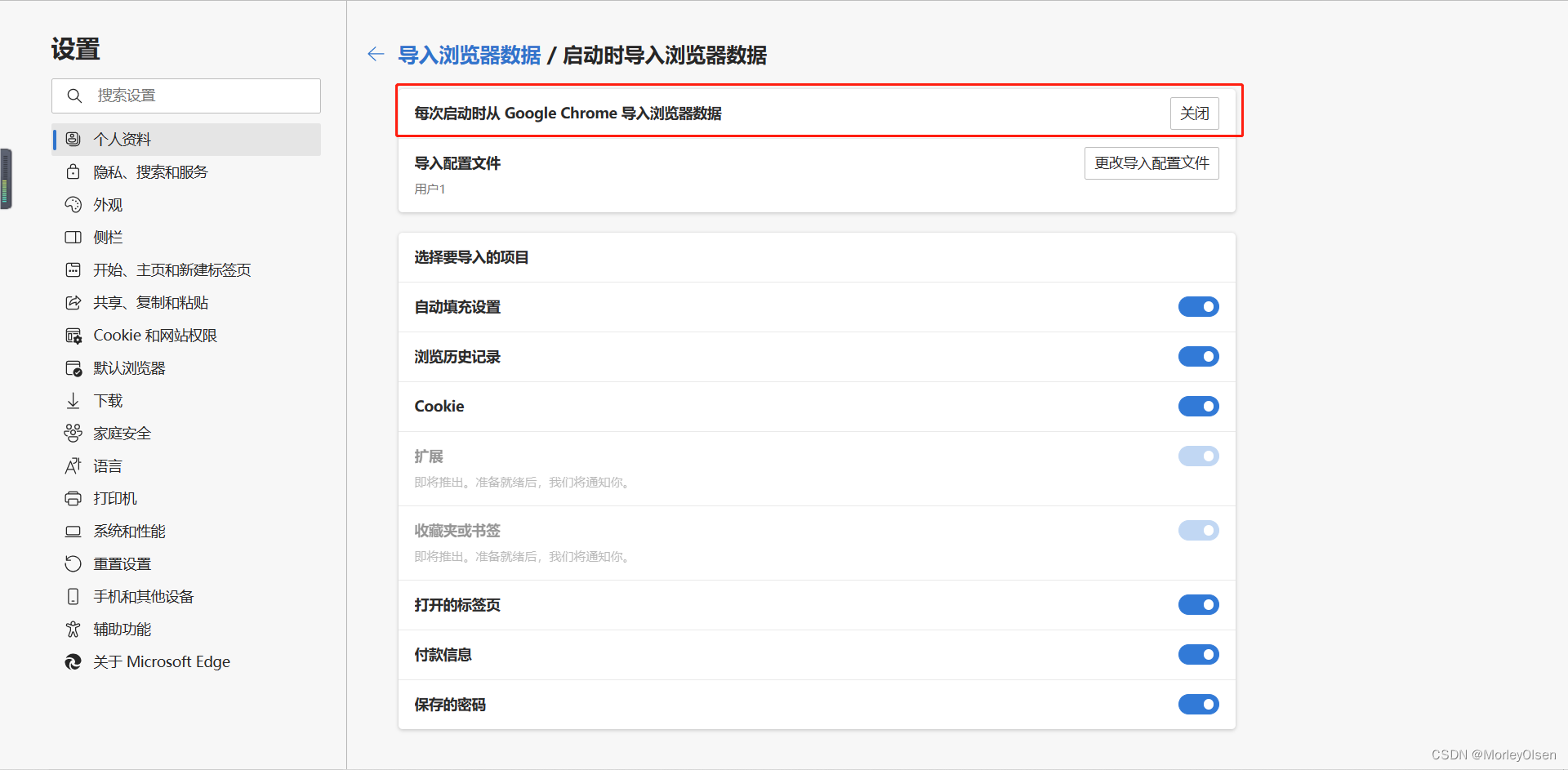Click the 侧栏 sidebar icon
The image size is (1568, 770).
point(73,237)
